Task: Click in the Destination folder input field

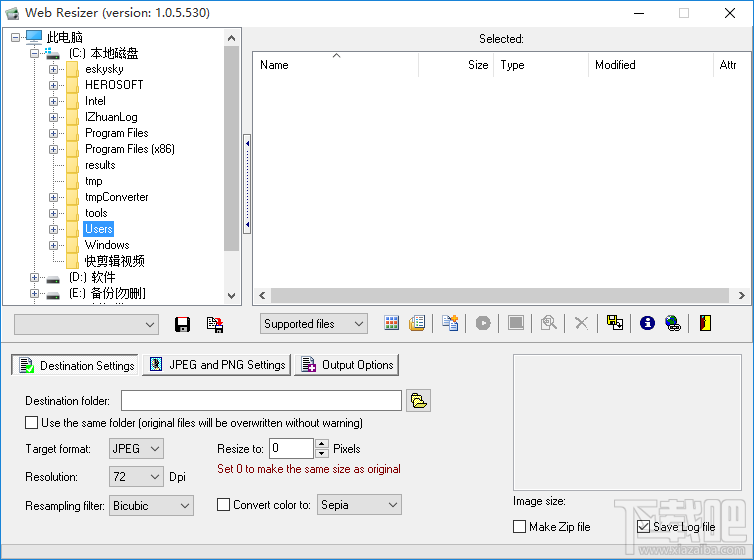Action: pyautogui.click(x=261, y=400)
